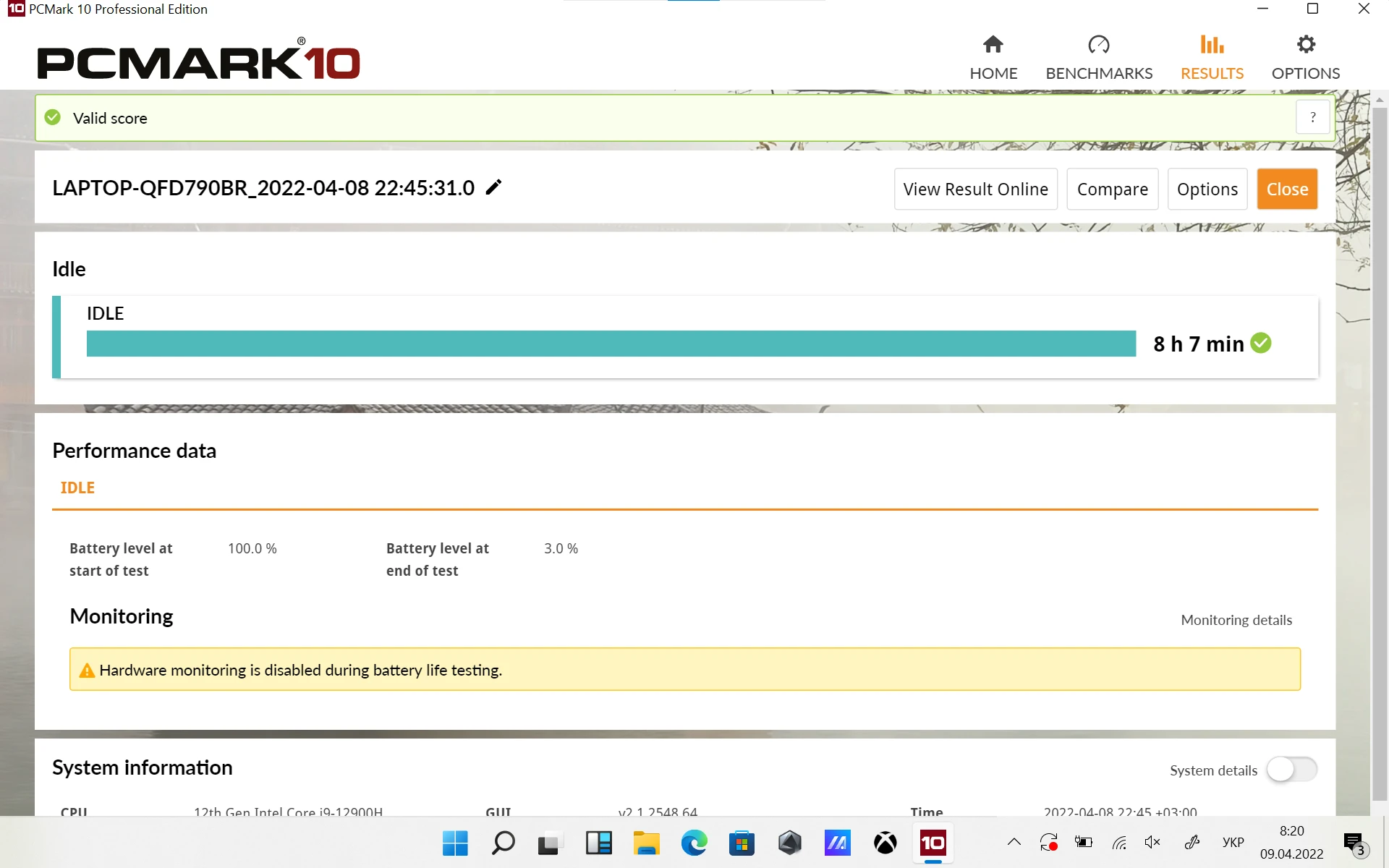Viewport: 1389px width, 868px height.
Task: Click PCMark 10 taskbar icon
Action: tap(933, 843)
